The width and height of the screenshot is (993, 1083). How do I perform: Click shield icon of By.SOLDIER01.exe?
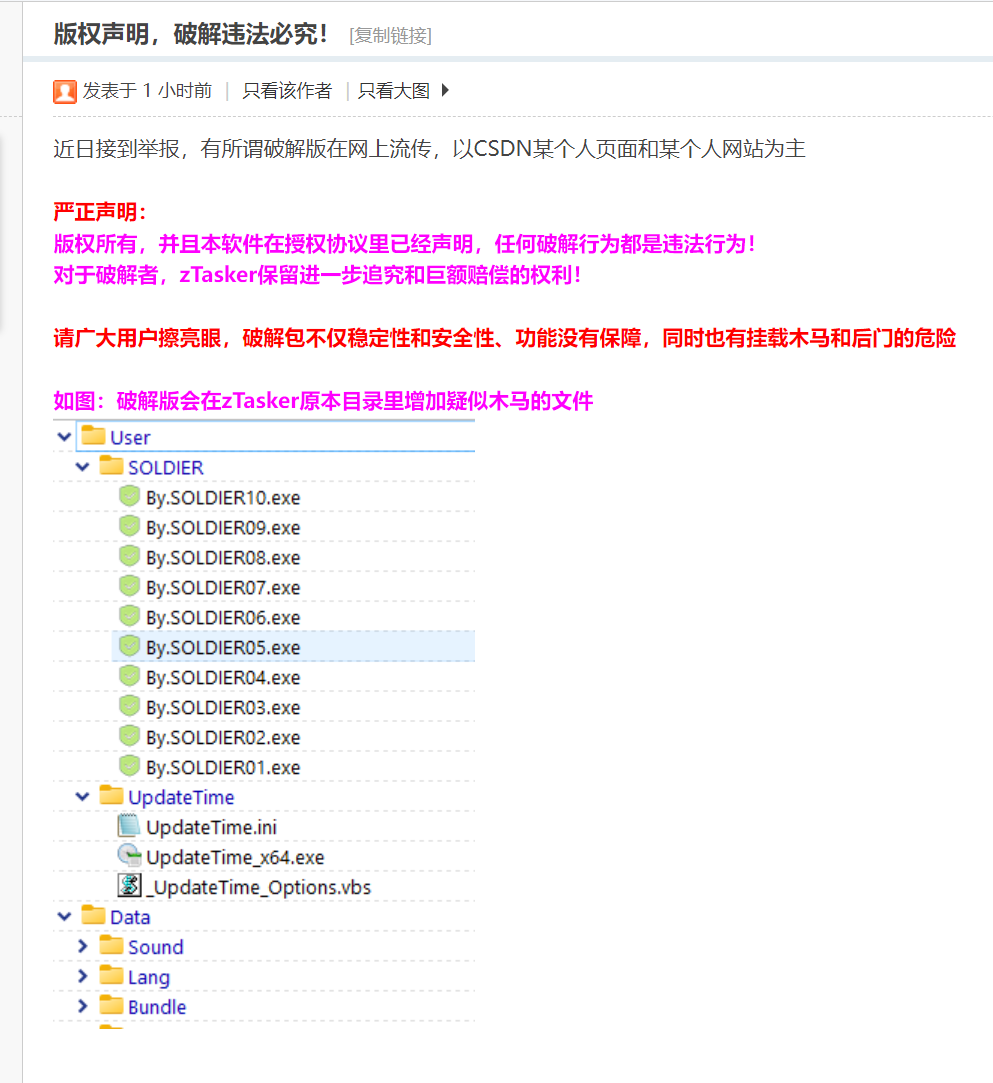[129, 766]
